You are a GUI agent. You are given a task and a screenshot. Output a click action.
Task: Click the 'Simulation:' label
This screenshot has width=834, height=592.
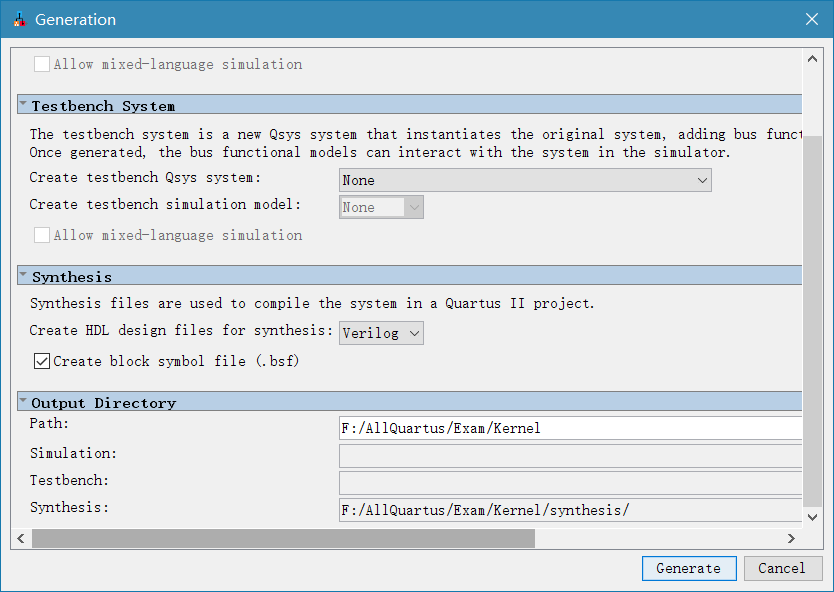click(x=73, y=453)
